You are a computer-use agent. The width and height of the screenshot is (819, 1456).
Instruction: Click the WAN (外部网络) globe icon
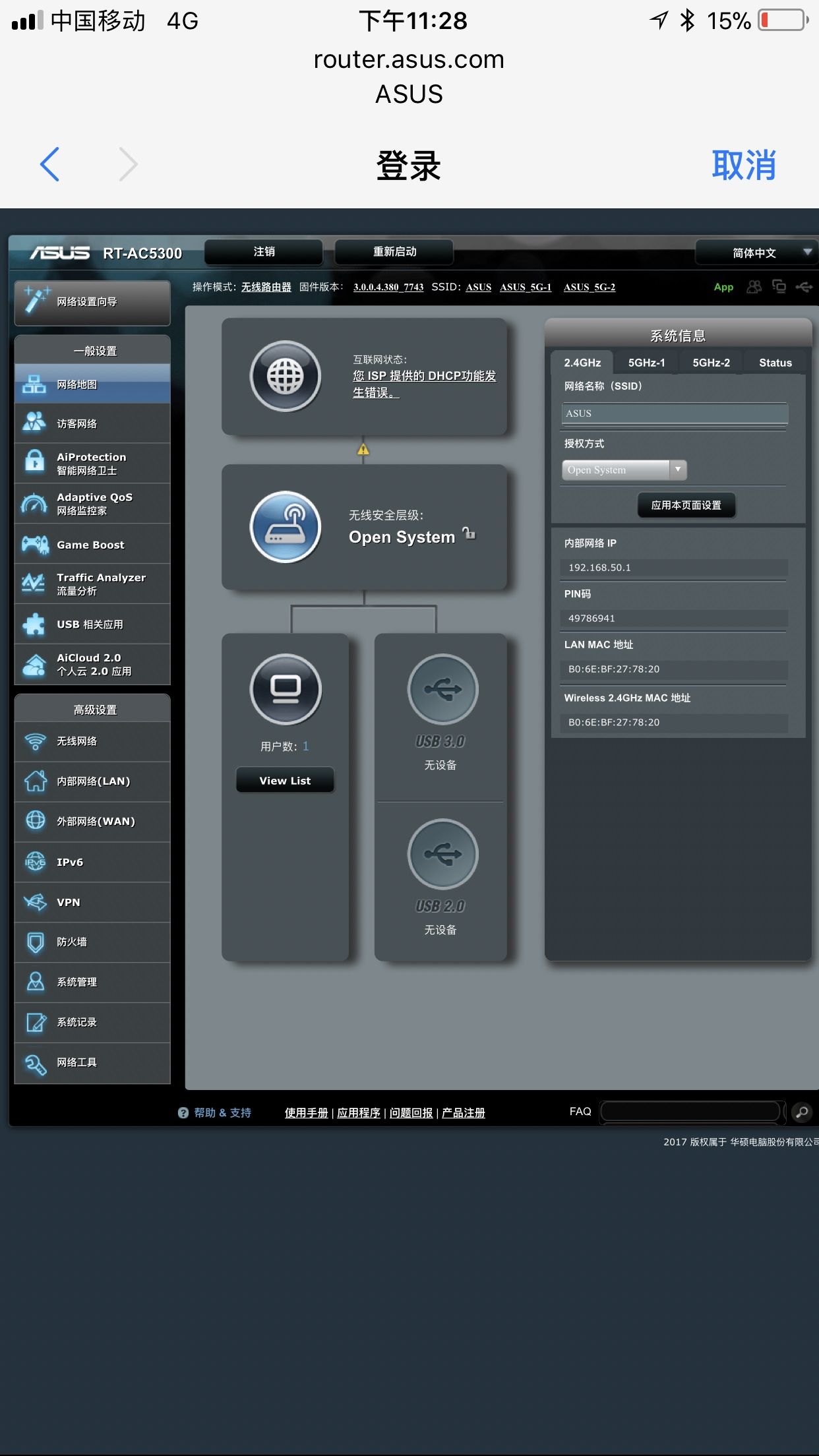point(35,821)
